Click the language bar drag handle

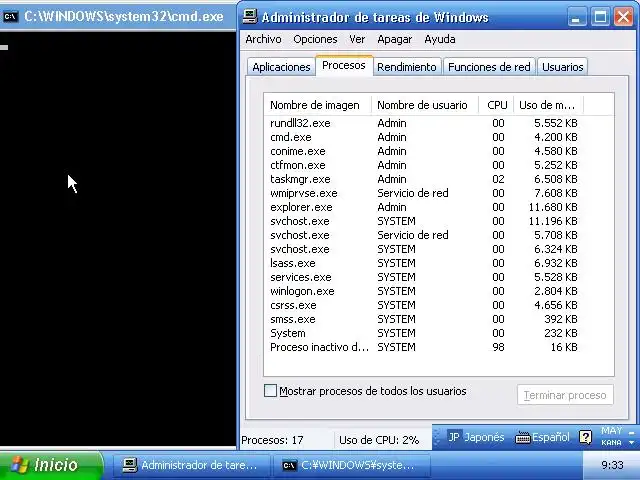436,438
